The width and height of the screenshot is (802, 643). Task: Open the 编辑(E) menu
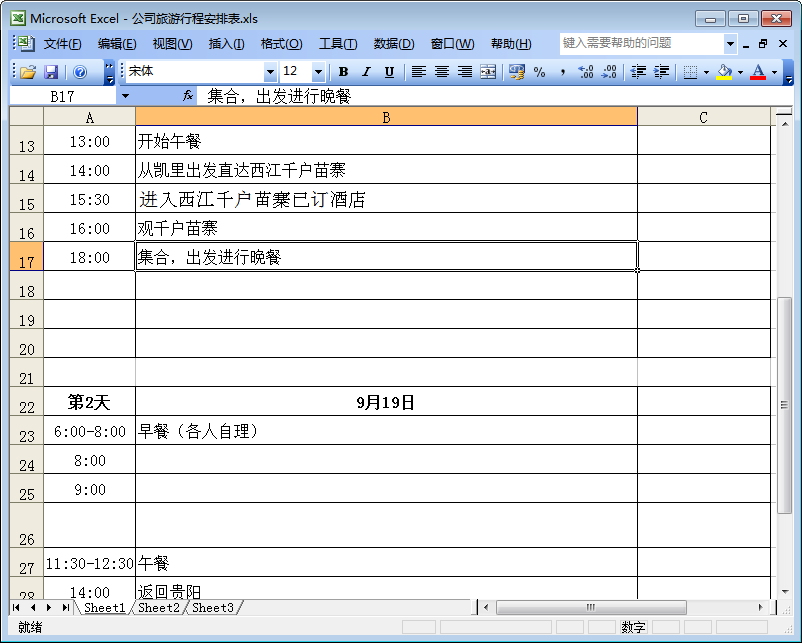click(x=117, y=44)
